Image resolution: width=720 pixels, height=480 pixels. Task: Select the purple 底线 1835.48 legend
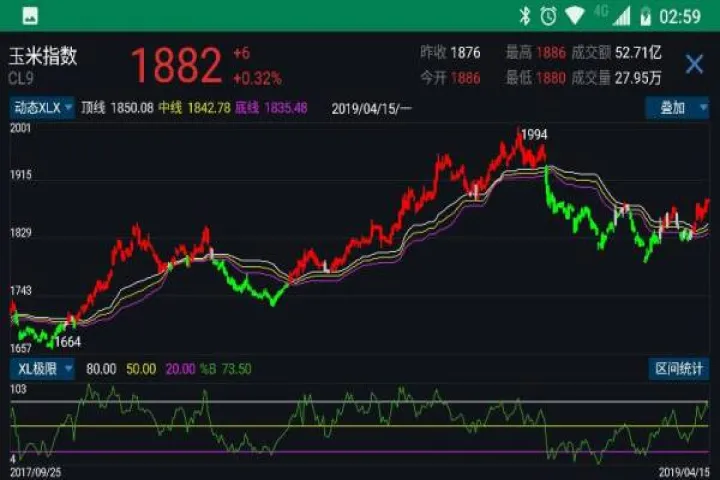271,108
